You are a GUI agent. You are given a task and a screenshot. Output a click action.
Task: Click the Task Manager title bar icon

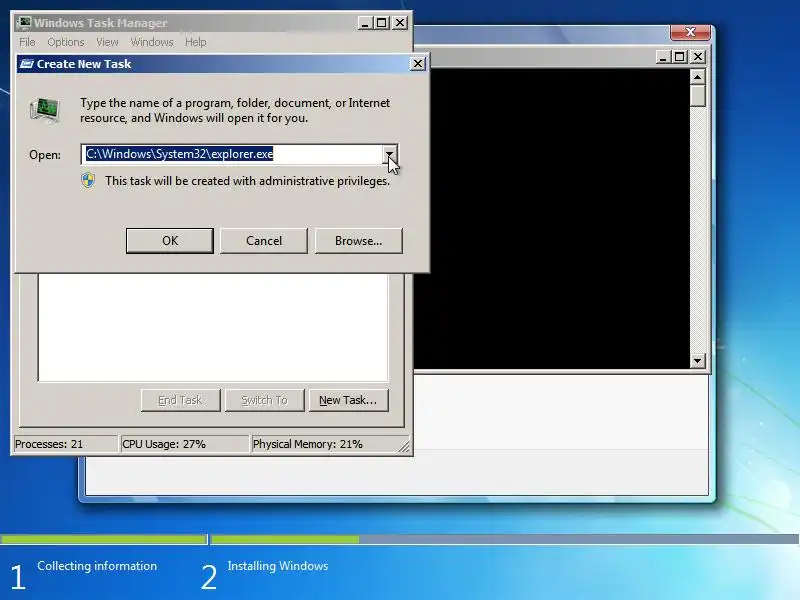point(24,22)
